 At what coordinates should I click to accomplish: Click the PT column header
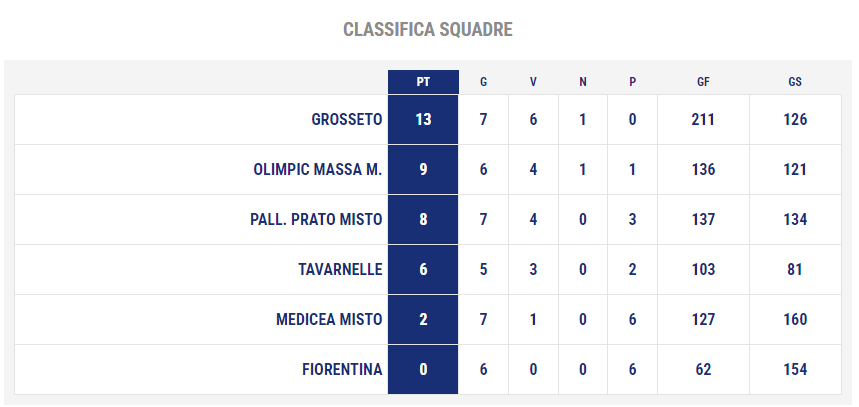423,82
